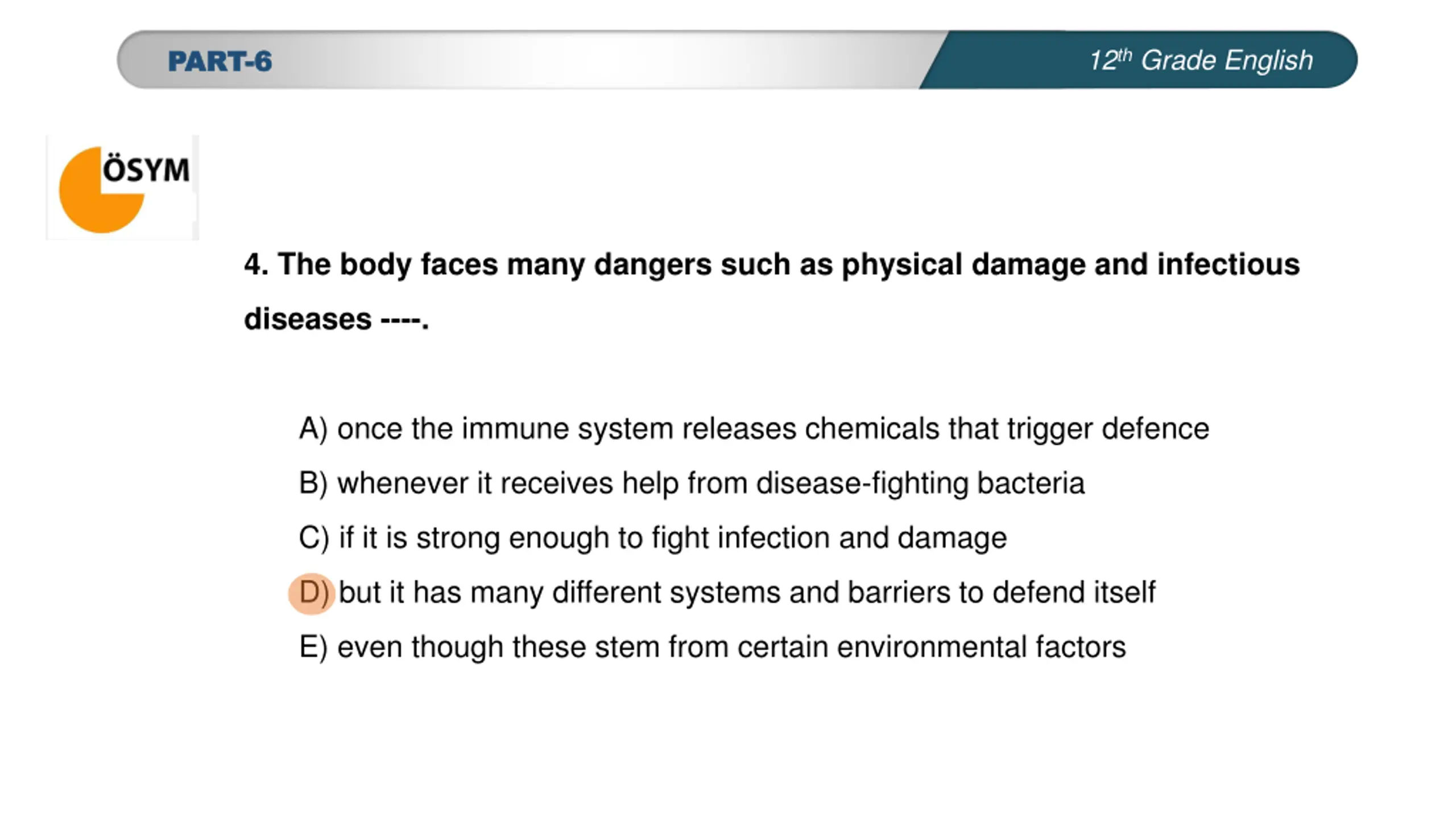This screenshot has height=819, width=1456.
Task: Click the ÖSYM logo
Action: click(122, 188)
